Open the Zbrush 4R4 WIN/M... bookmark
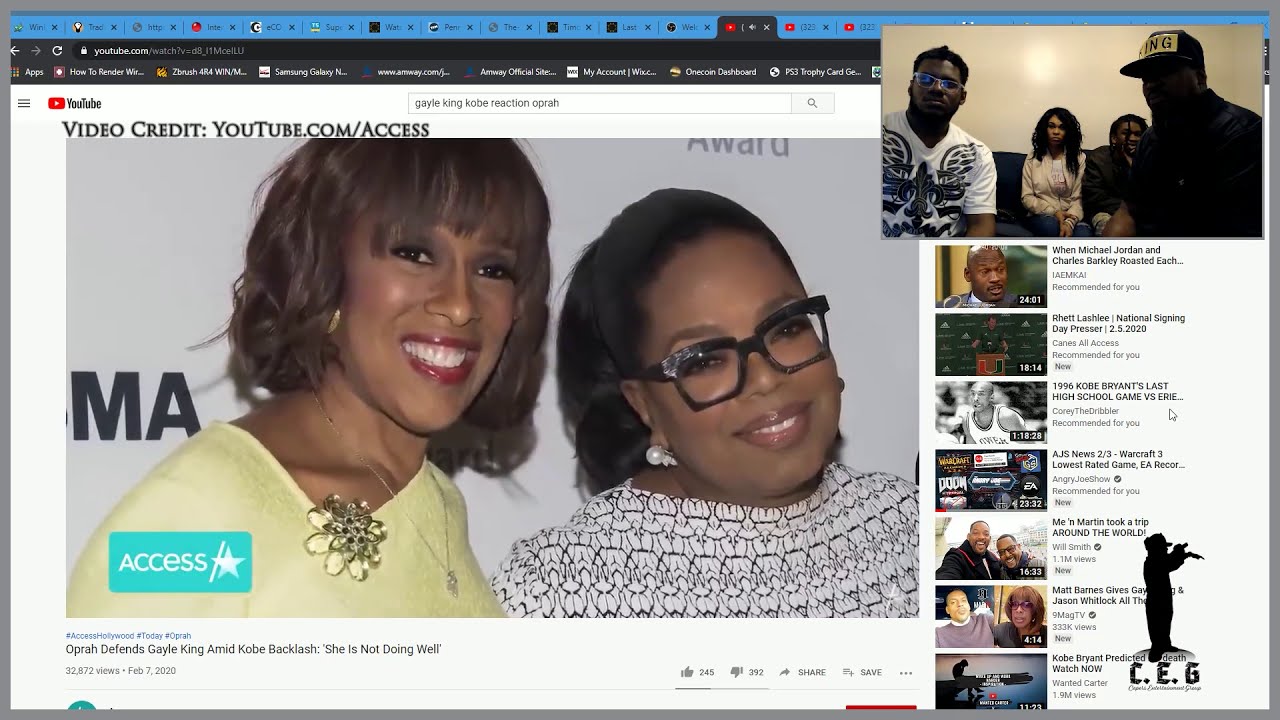Viewport: 1280px width, 720px height. (202, 72)
